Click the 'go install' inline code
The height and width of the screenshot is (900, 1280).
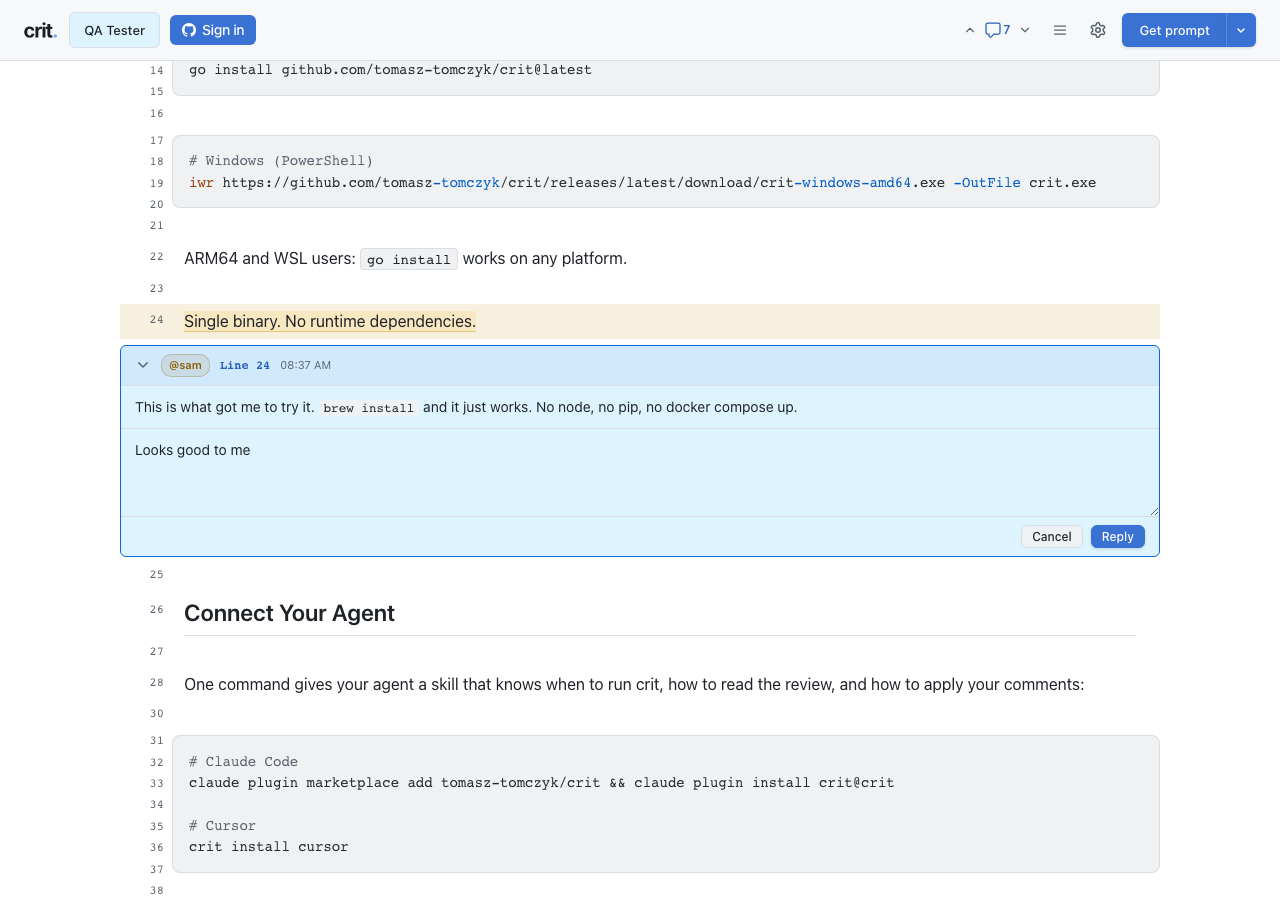coord(409,259)
